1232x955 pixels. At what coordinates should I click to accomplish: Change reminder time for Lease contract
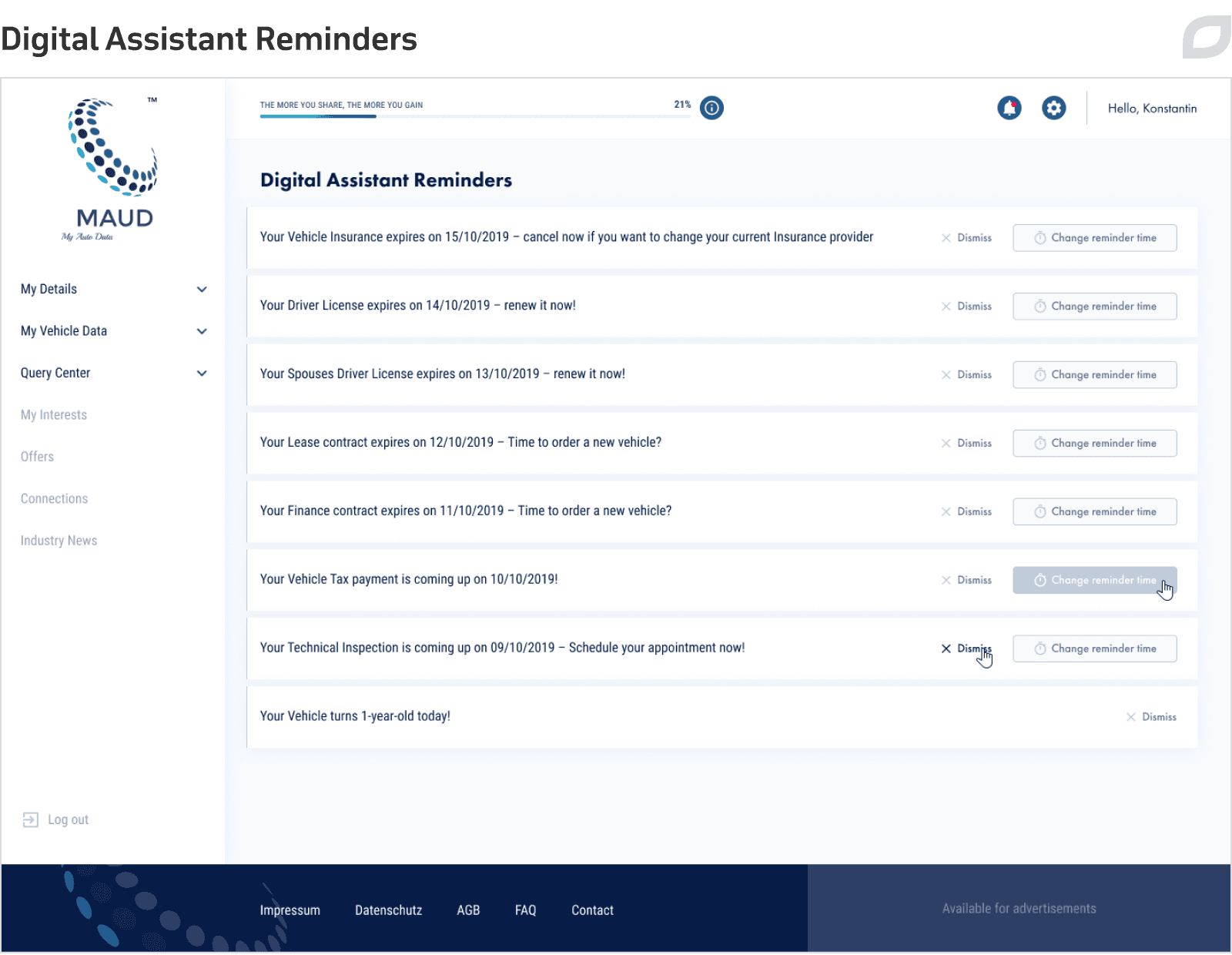pos(1095,444)
